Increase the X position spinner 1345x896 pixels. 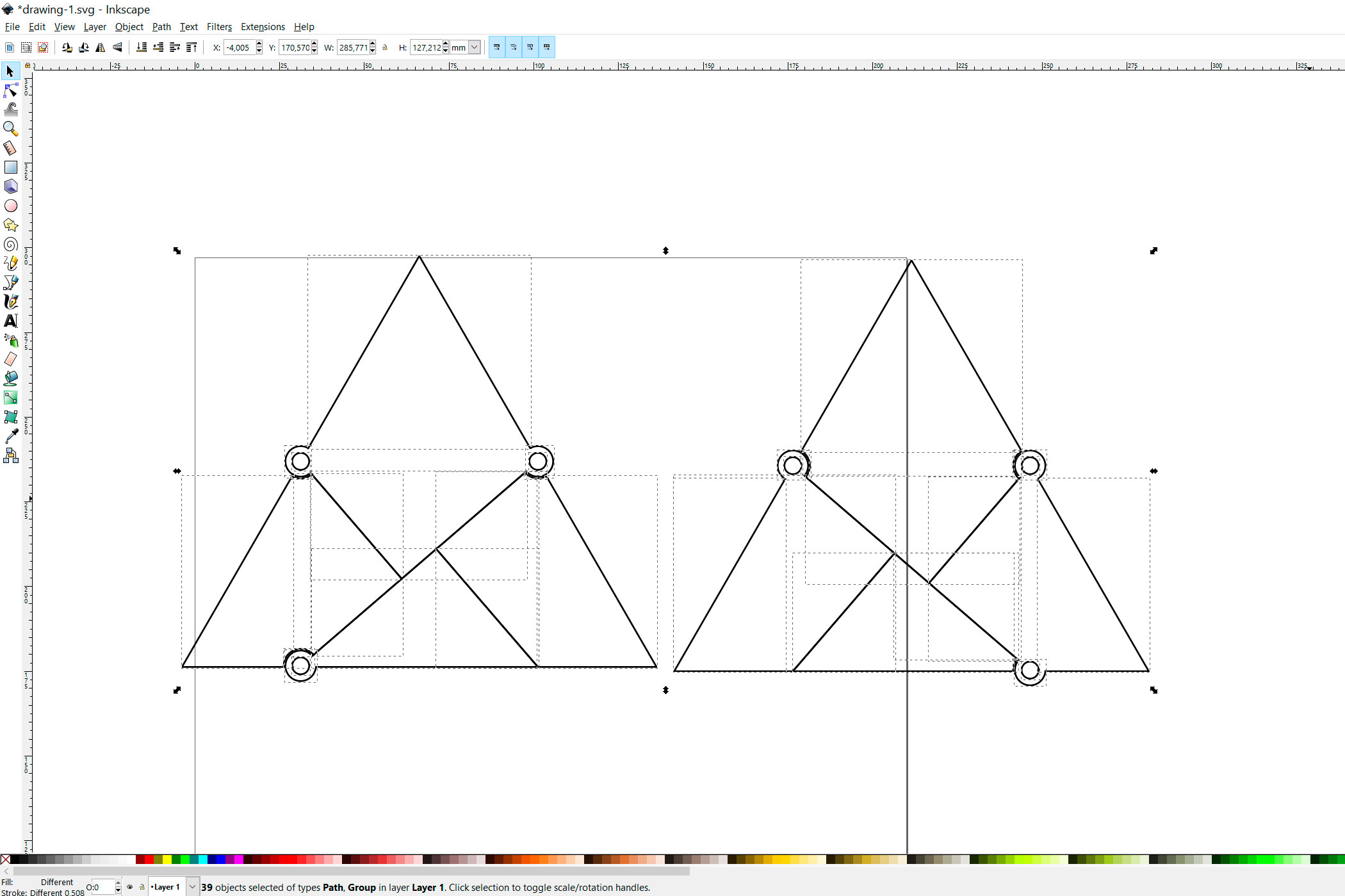(259, 44)
